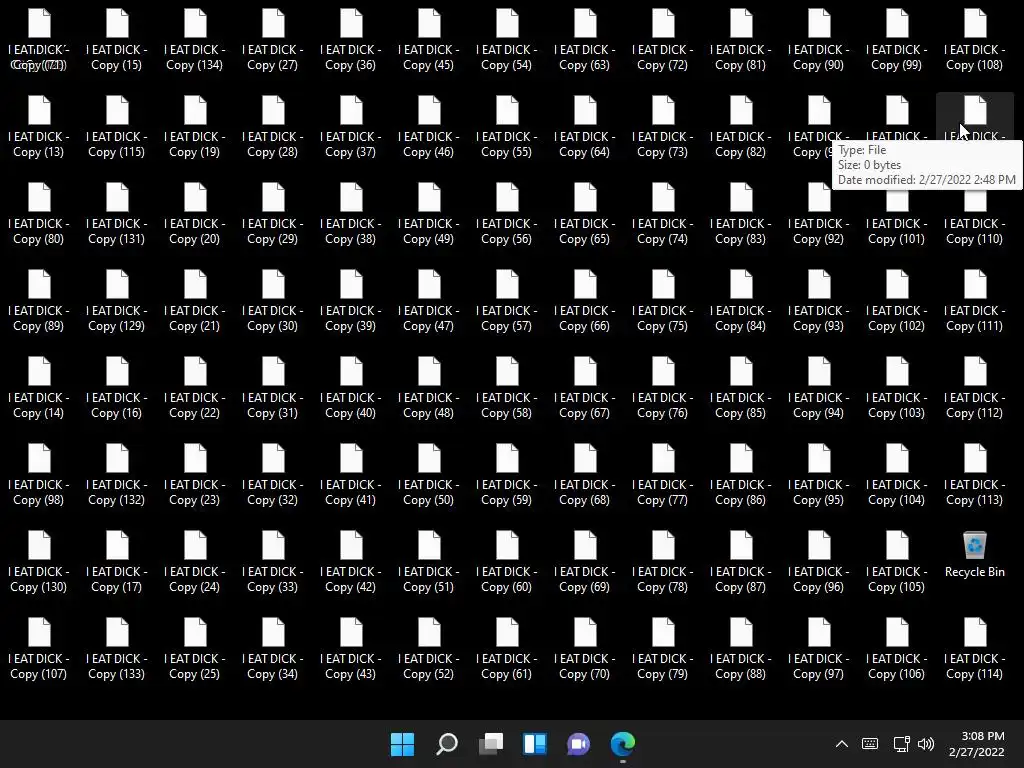Select the file labeled Copy (108)

(x=974, y=39)
